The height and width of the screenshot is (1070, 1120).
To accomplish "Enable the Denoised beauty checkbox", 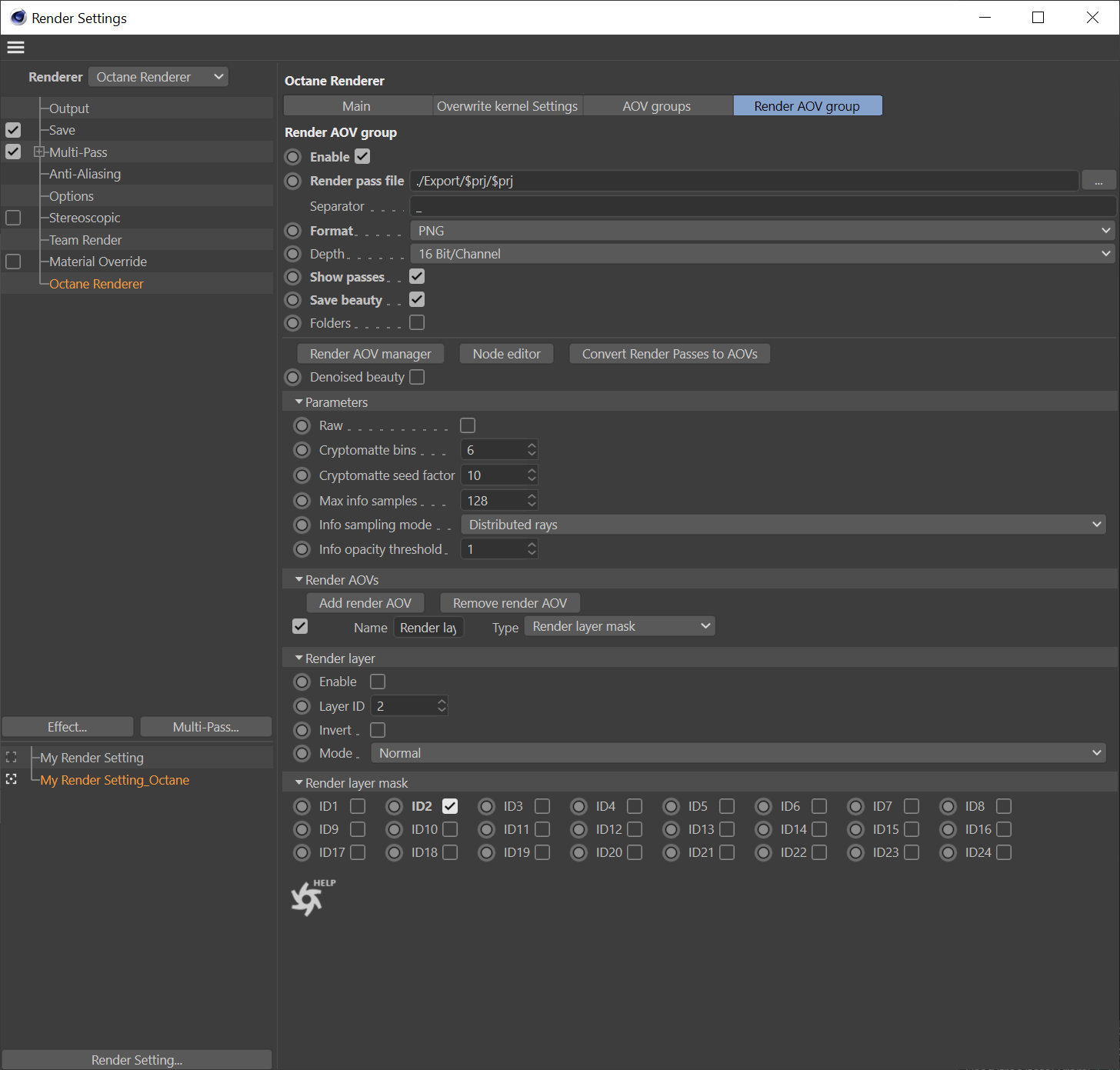I will 417,377.
